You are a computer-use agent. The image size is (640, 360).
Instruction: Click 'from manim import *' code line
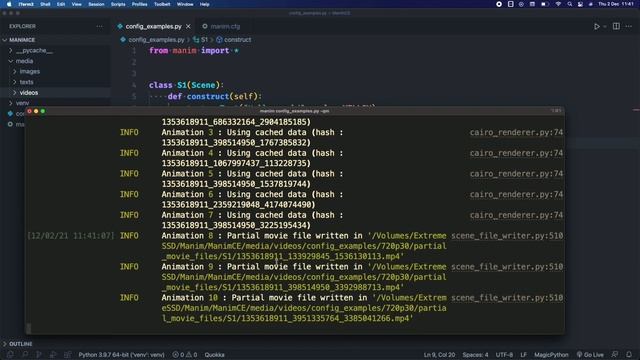point(194,51)
